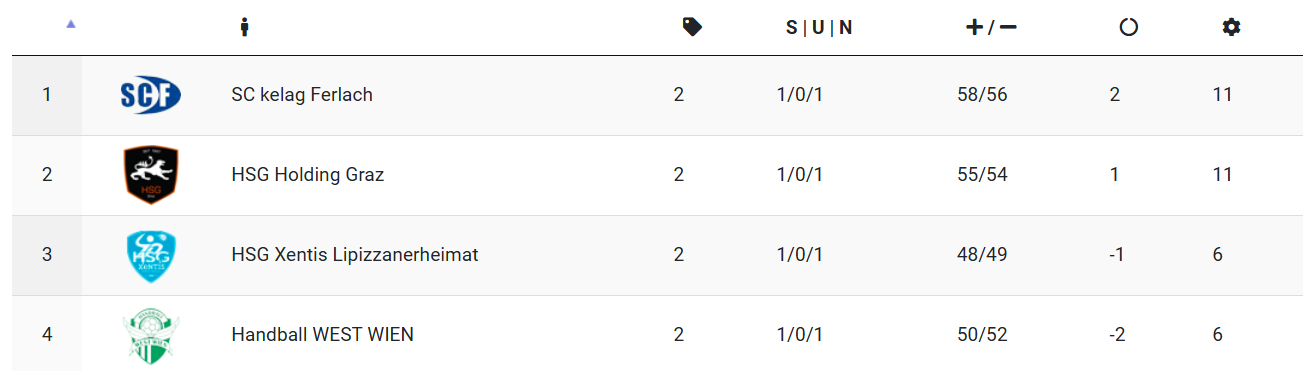1309x371 pixels.
Task: Open the SC kelag Ferlach logo
Action: pyautogui.click(x=150, y=95)
